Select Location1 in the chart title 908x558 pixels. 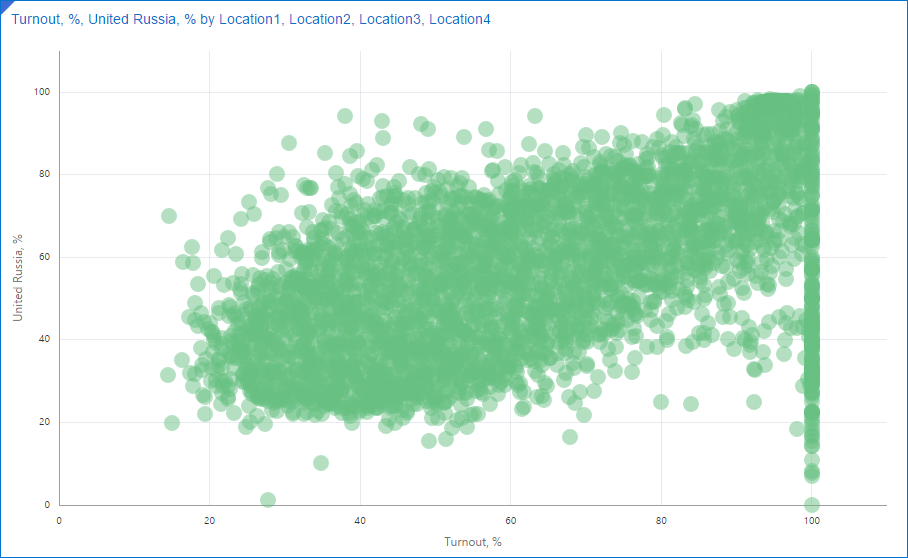point(250,19)
